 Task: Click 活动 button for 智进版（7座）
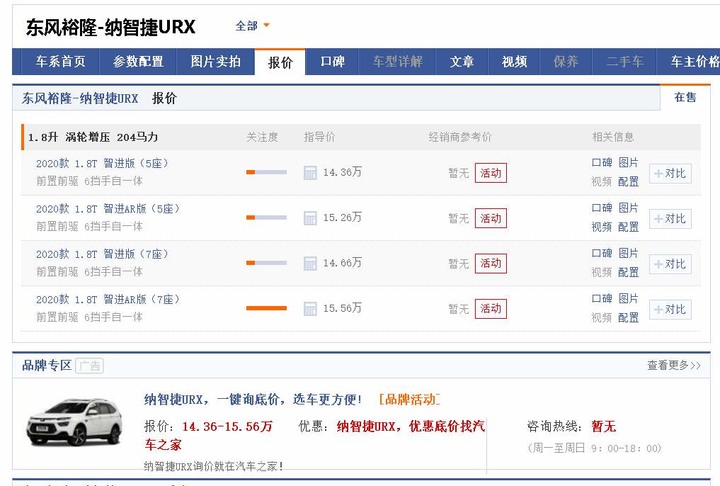tap(491, 263)
